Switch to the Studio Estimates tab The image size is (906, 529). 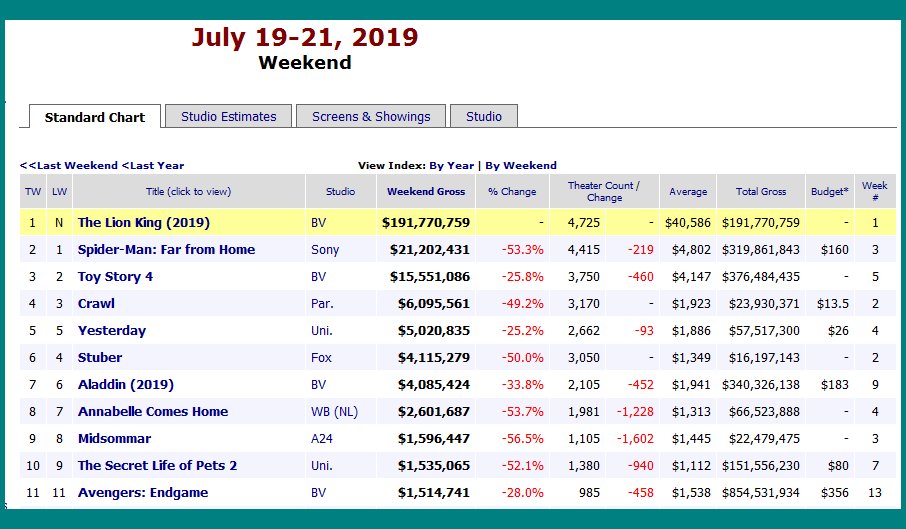228,116
